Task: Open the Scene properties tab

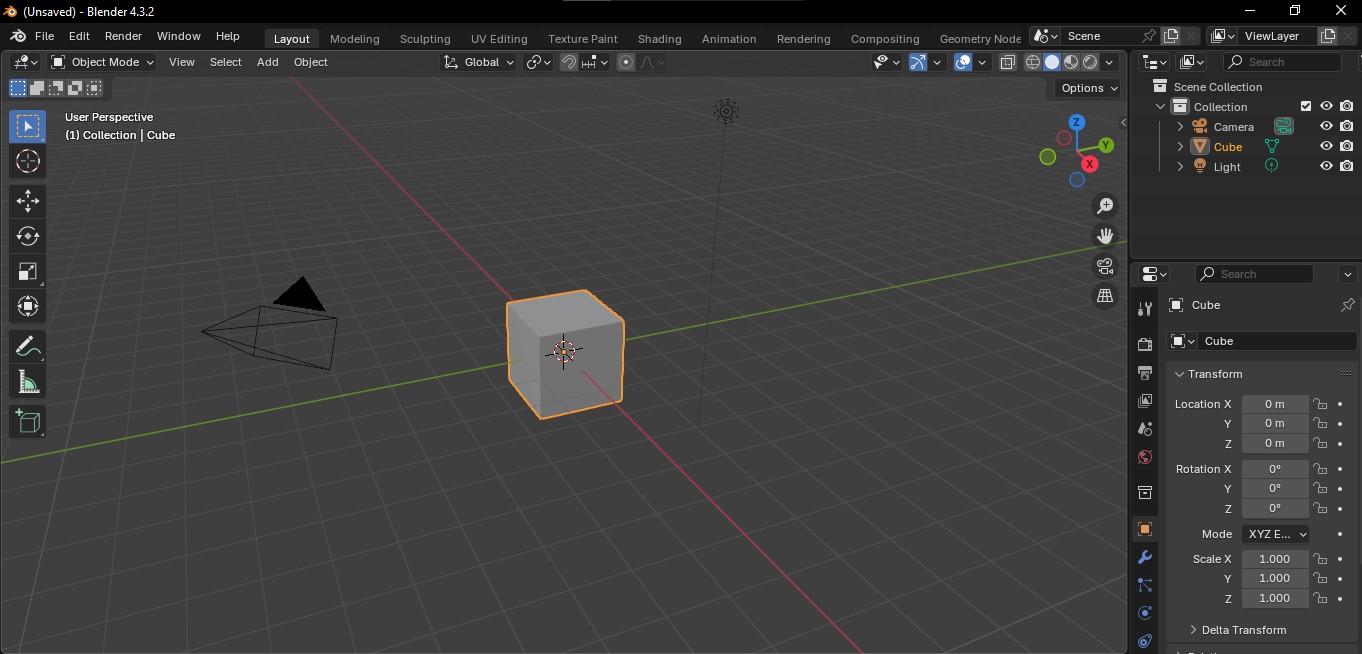Action: (1145, 429)
